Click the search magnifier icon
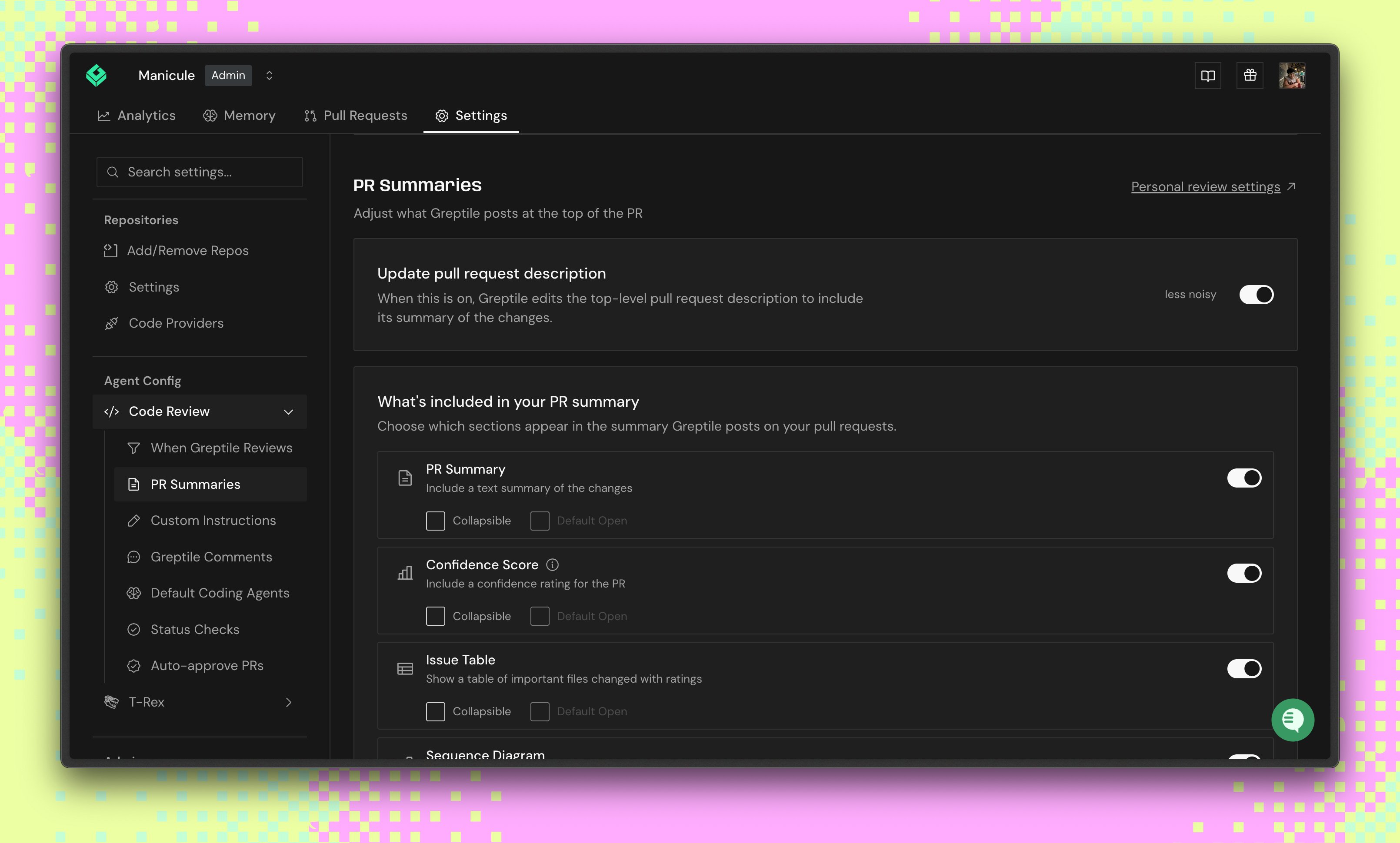Screen dimensions: 1400x843 [113, 172]
